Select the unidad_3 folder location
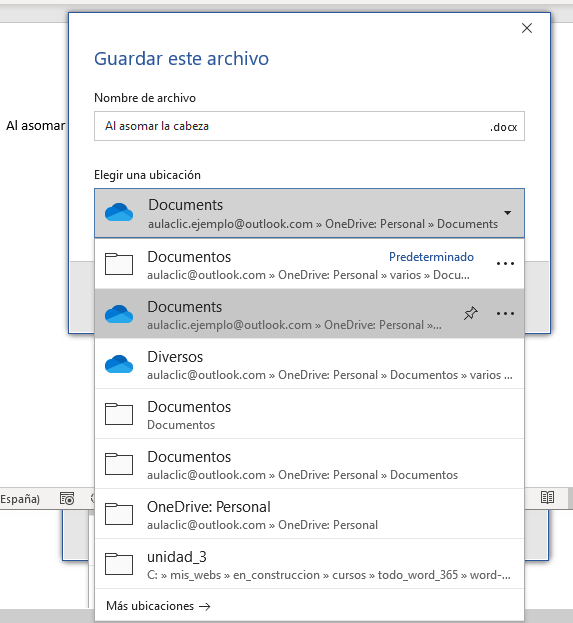The height and width of the screenshot is (623, 573). pyautogui.click(x=309, y=564)
